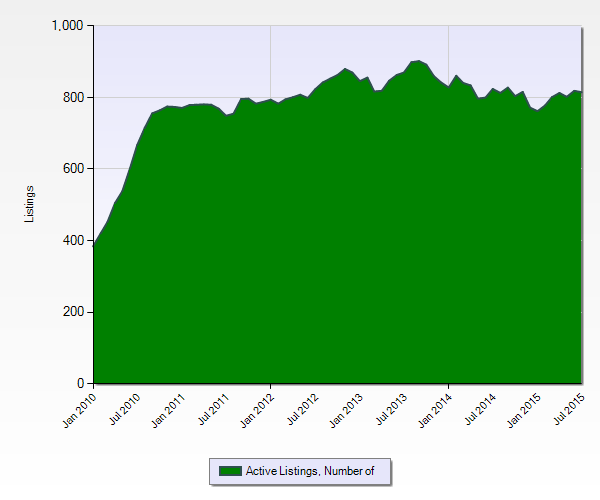
Task: Click the '200' y-axis label
Action: click(x=73, y=312)
